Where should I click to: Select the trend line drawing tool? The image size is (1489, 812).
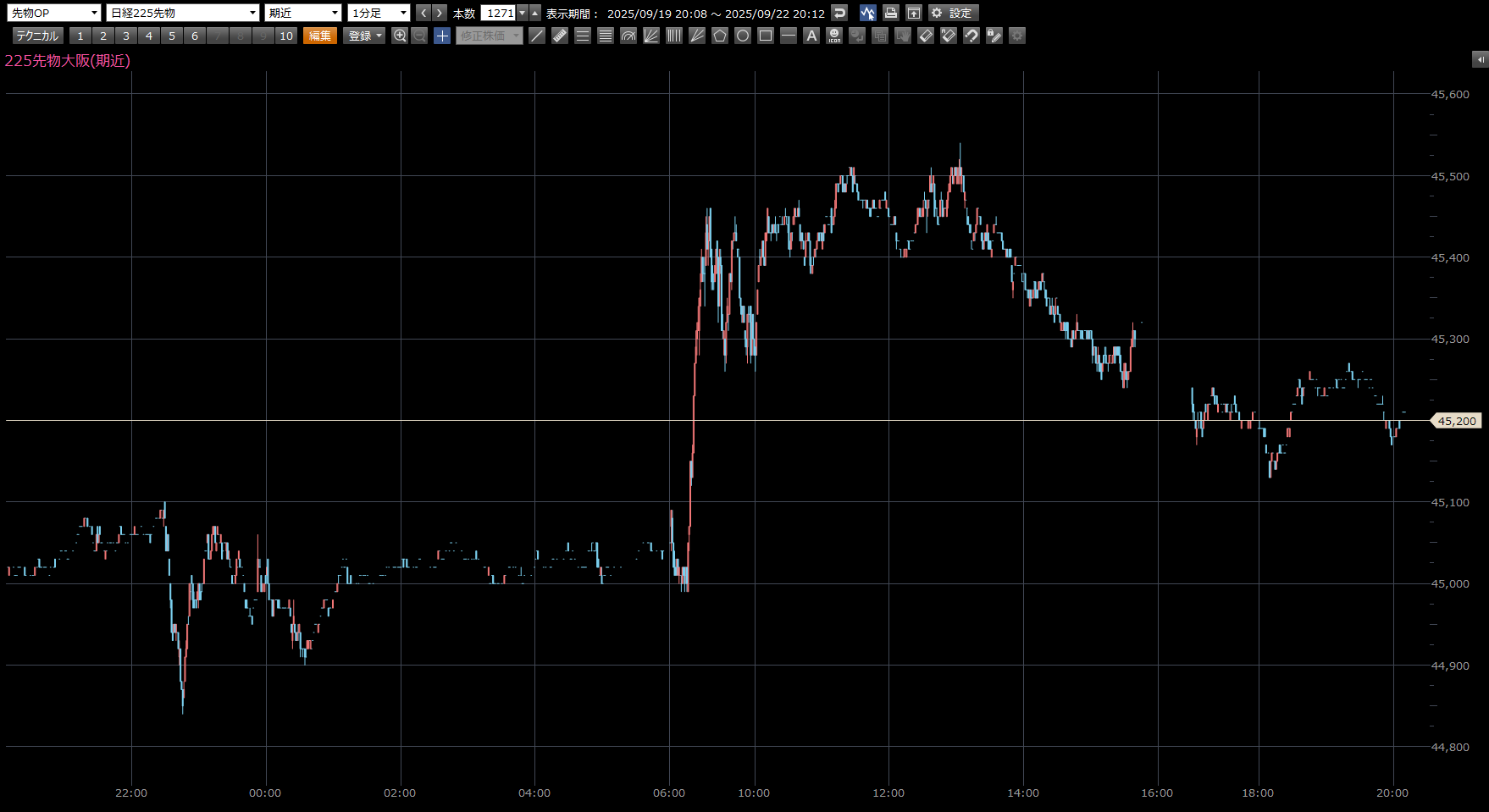(537, 36)
